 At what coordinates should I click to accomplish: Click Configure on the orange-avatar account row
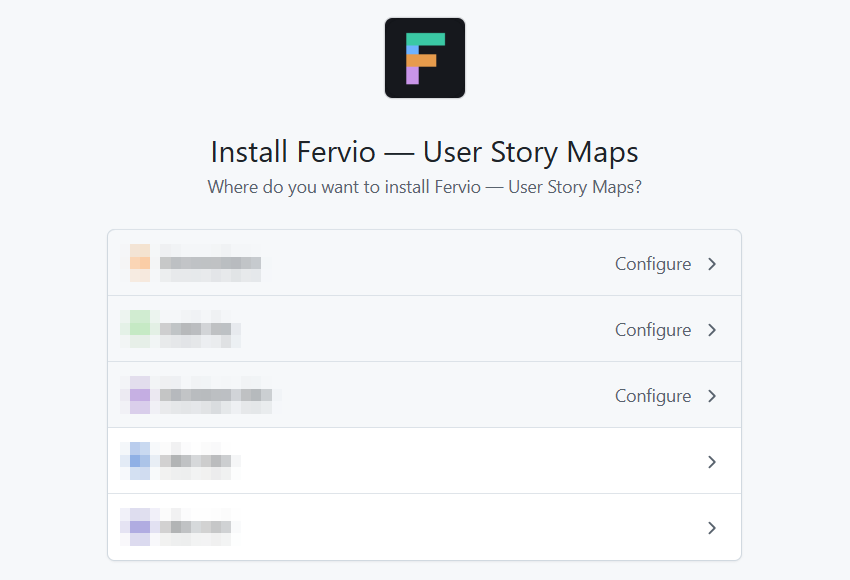click(x=653, y=264)
